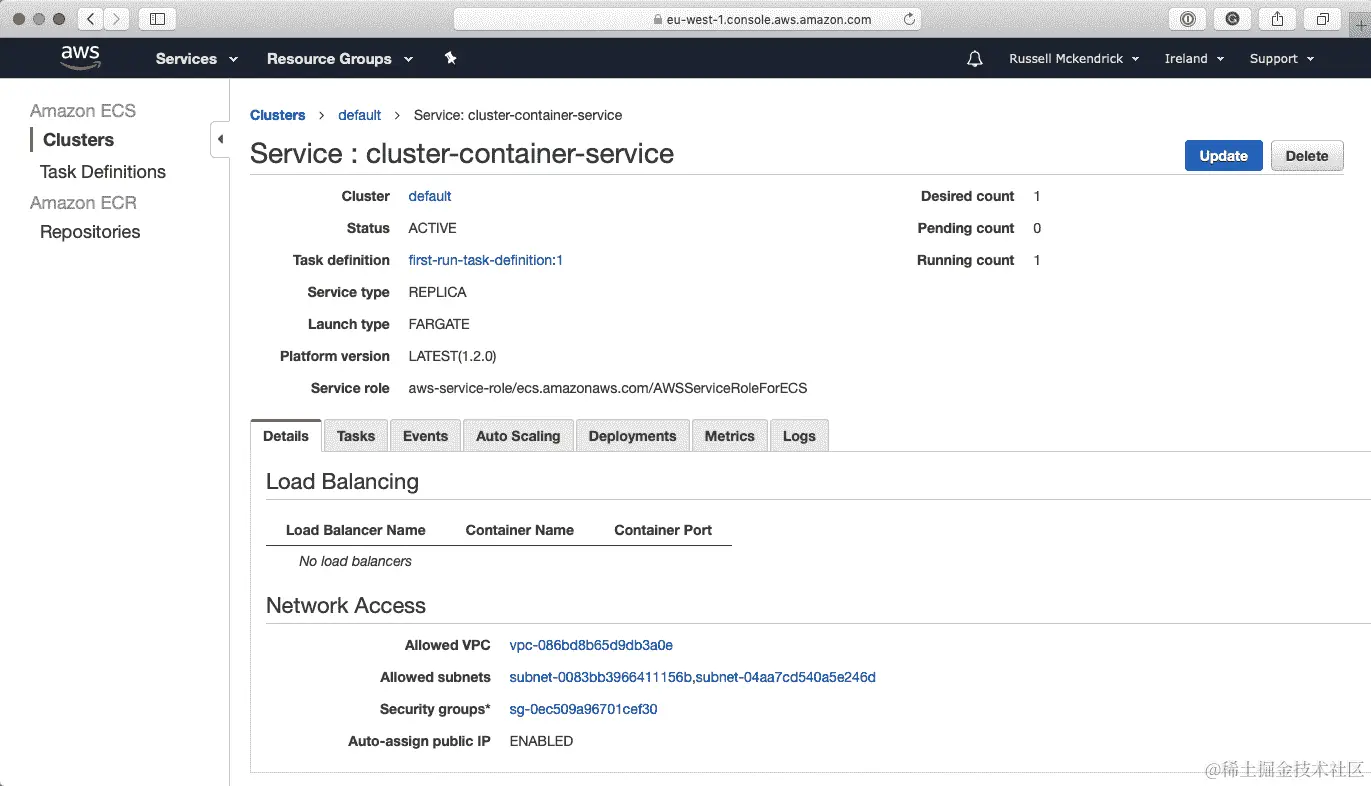Toggle the Safari sidebar icon

[x=157, y=19]
